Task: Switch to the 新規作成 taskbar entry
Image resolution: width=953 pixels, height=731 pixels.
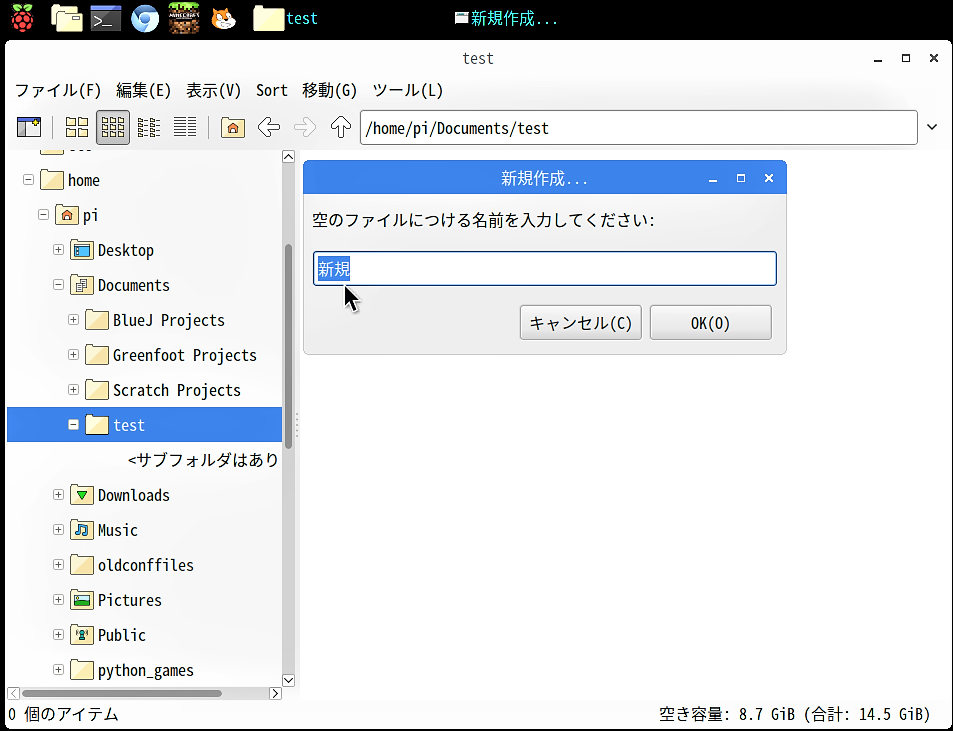Action: pyautogui.click(x=506, y=18)
